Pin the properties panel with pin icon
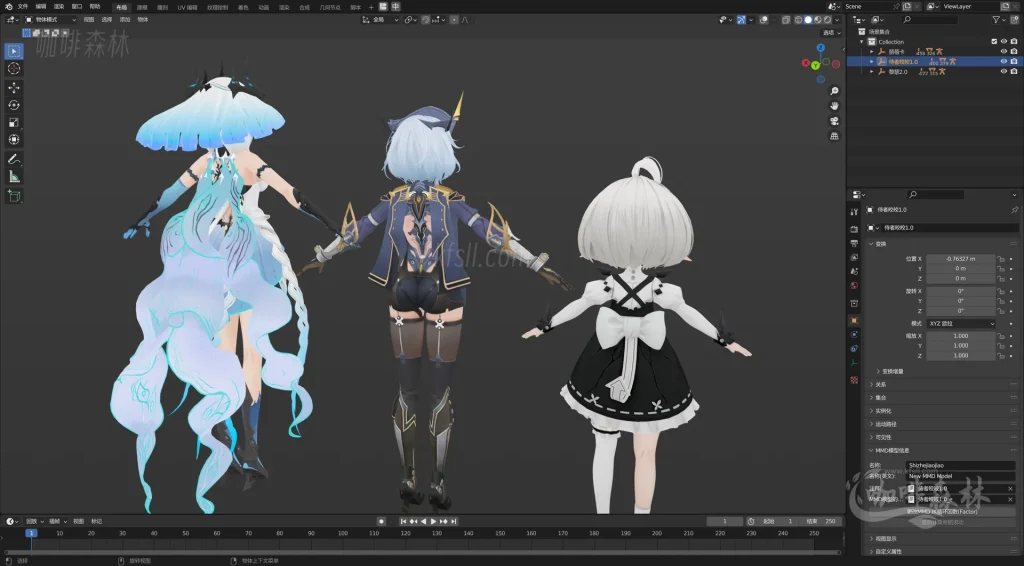1024x566 pixels. tap(1014, 210)
